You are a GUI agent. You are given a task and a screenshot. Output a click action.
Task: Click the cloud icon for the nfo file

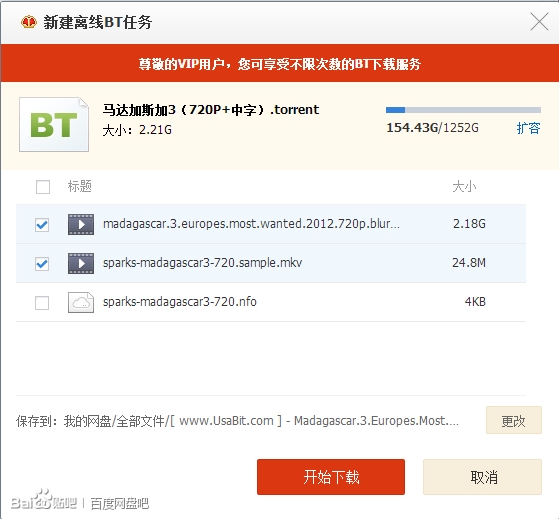pos(81,302)
